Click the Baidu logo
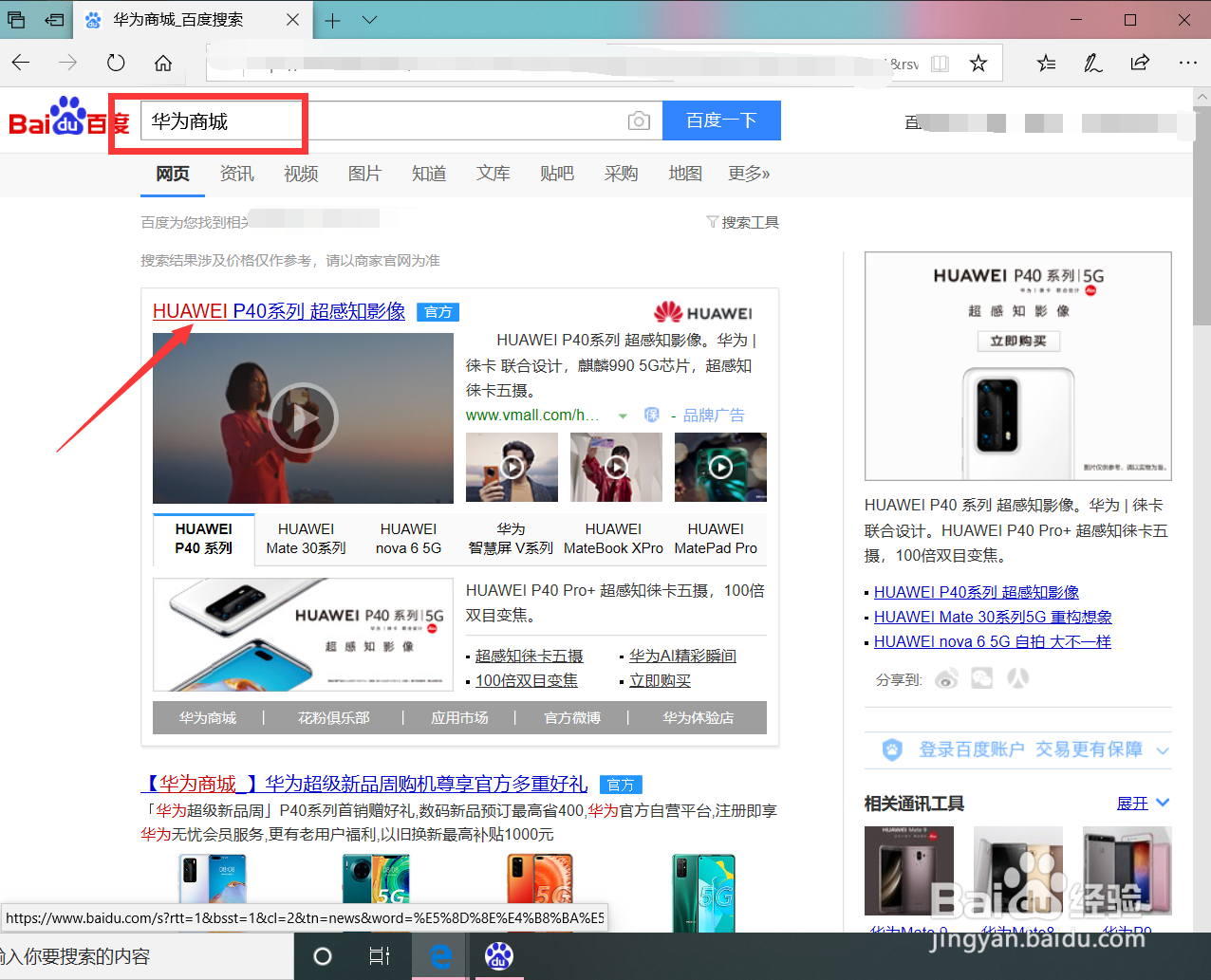 coord(68,119)
